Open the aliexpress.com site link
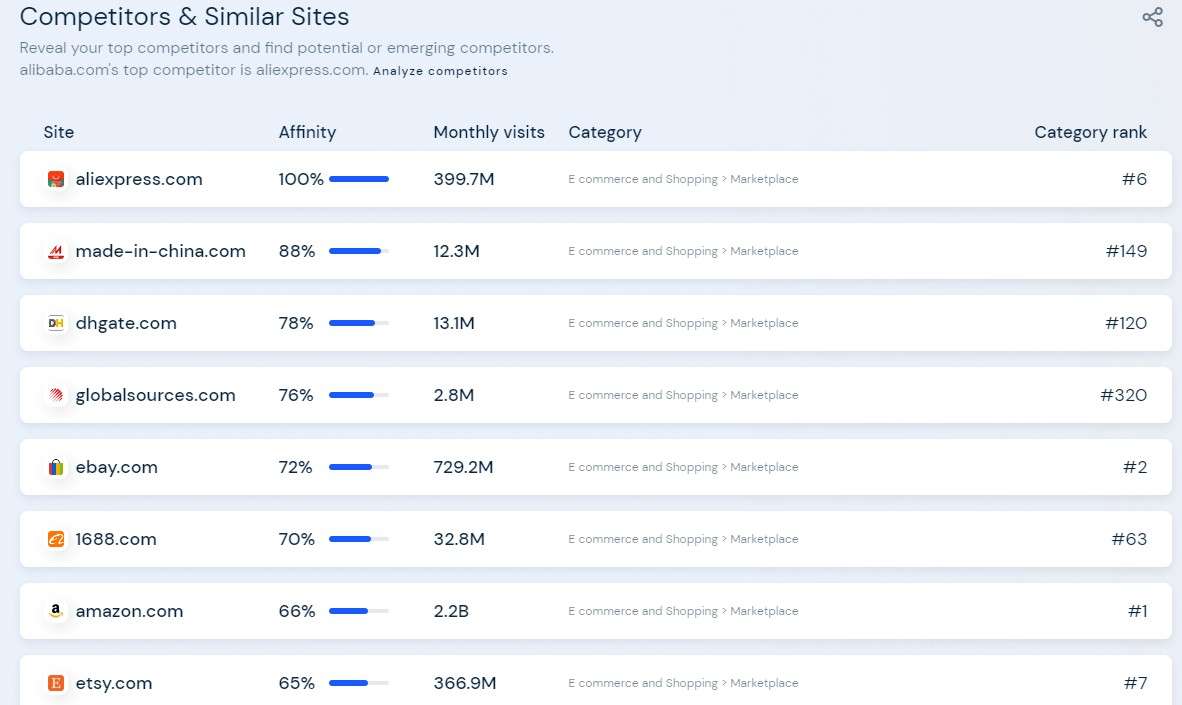Screen dimensions: 1182x705 (x=139, y=179)
